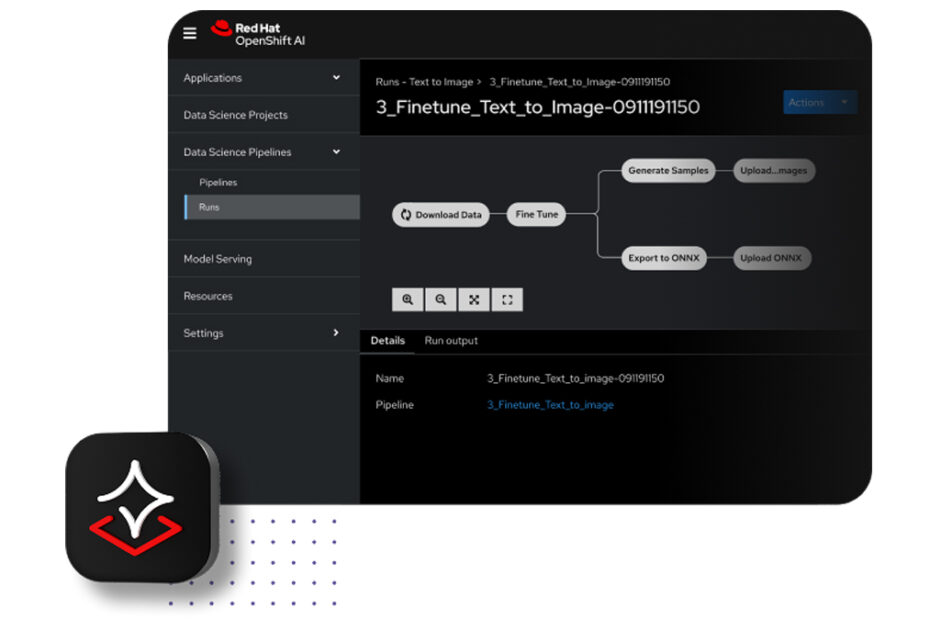Viewport: 930px width, 620px height.
Task: Select the Download Data pipeline node
Action: pyautogui.click(x=441, y=215)
